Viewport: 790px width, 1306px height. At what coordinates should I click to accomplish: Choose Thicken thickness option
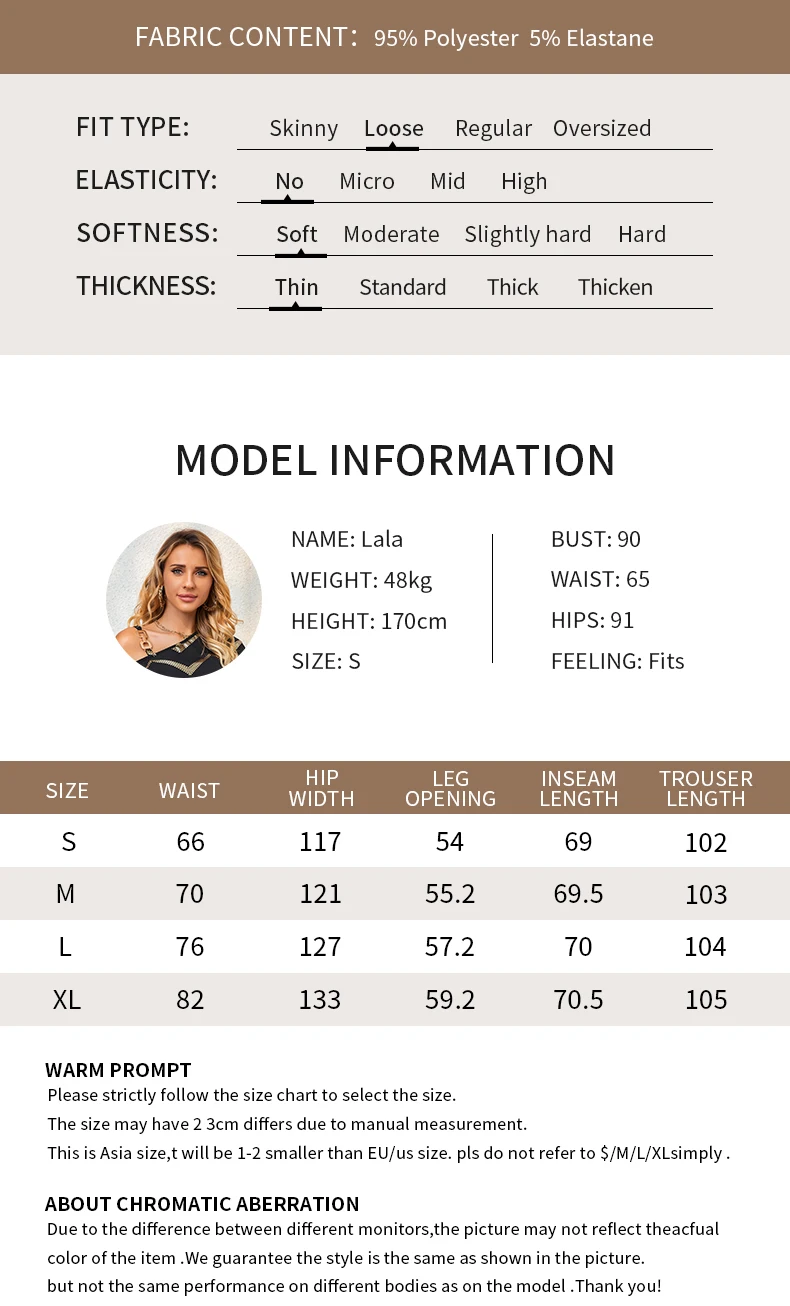615,288
